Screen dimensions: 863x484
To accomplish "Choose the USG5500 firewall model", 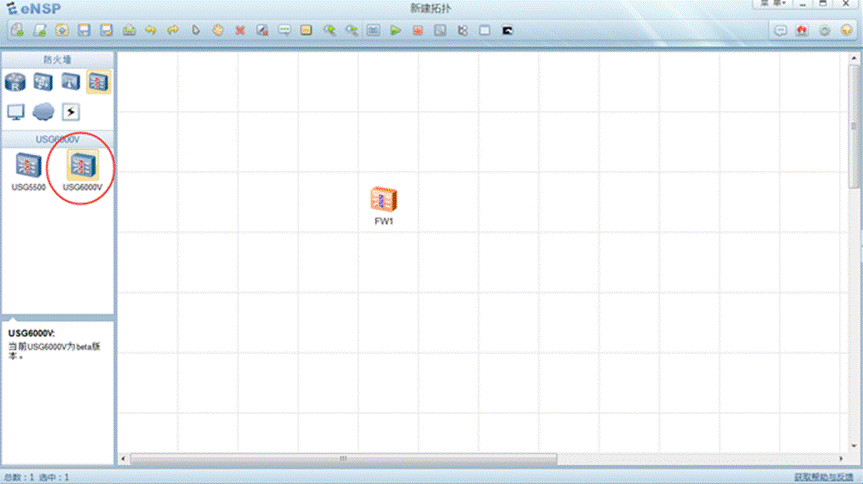I will [29, 172].
